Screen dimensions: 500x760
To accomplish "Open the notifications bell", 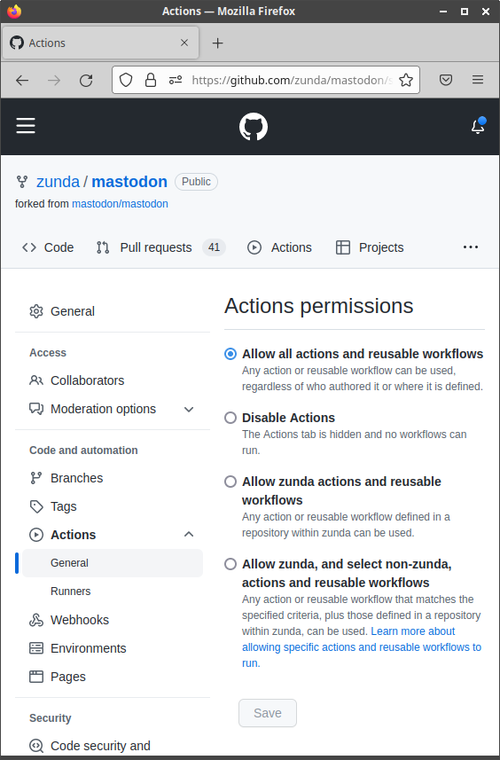I will (x=478, y=126).
